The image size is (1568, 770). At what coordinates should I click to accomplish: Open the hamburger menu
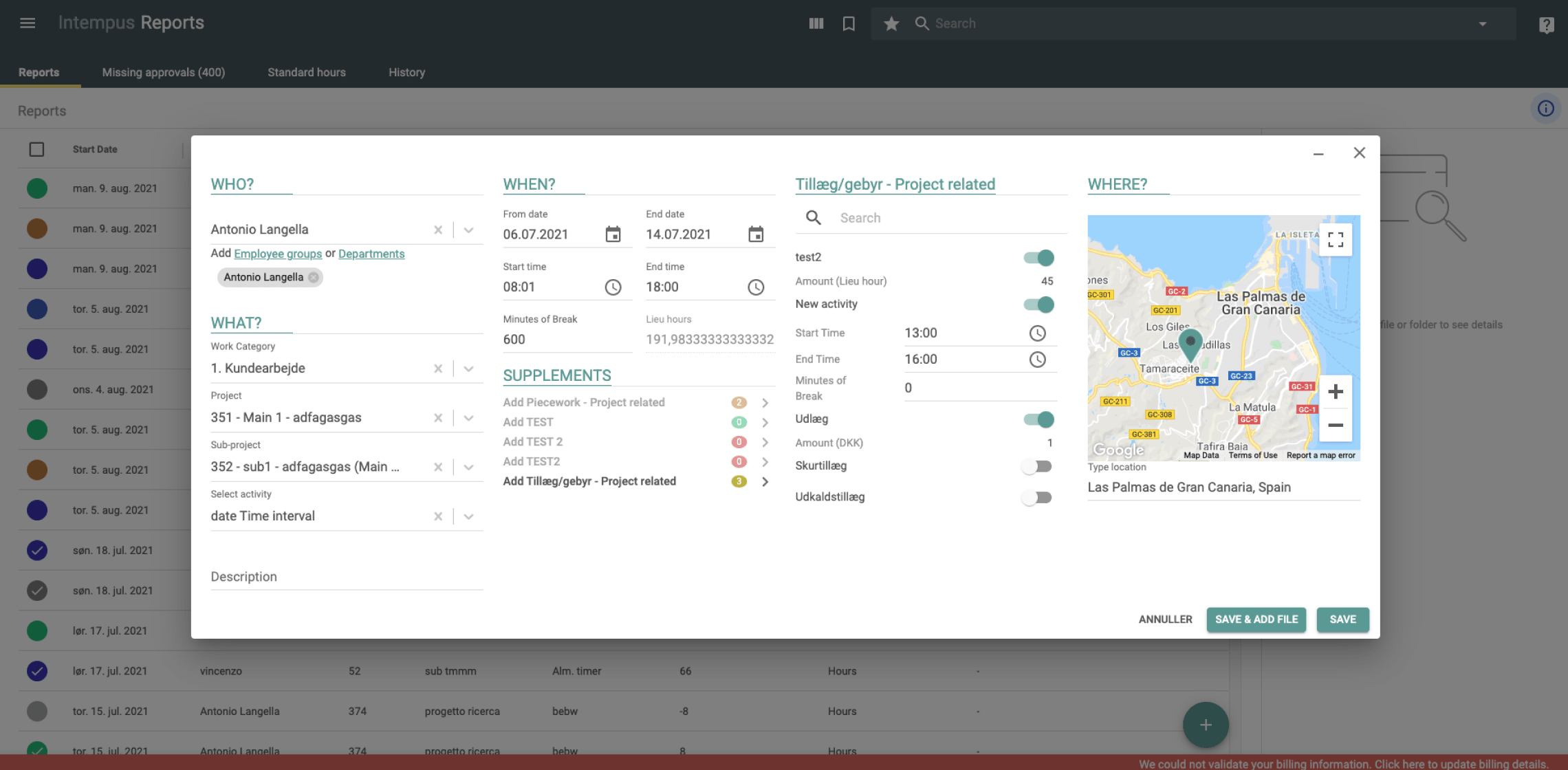pos(28,23)
